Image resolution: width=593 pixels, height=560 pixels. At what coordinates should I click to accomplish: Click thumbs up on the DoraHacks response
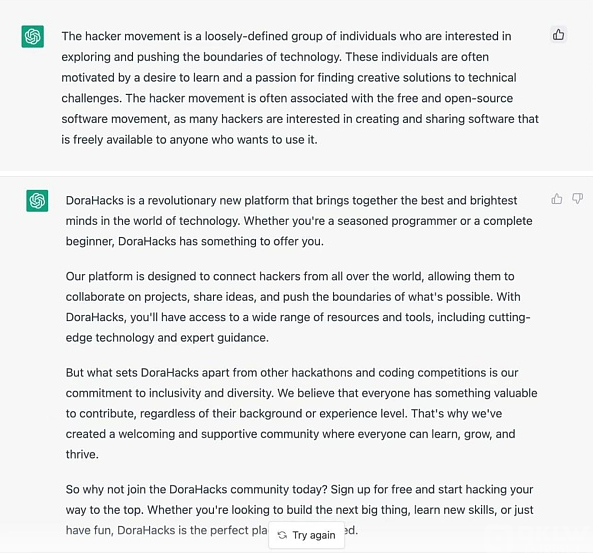click(557, 199)
